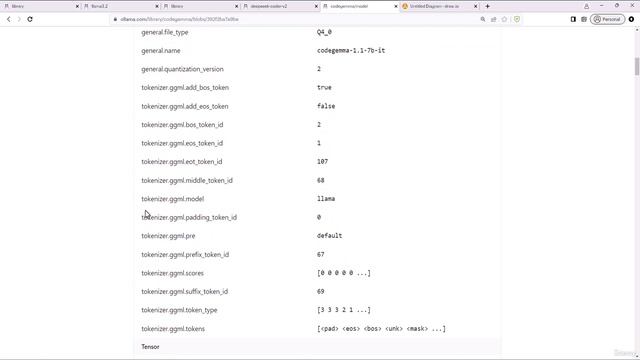Screen dimensions: 640x360
Task: Reload the codegemma model page
Action: 30,19
